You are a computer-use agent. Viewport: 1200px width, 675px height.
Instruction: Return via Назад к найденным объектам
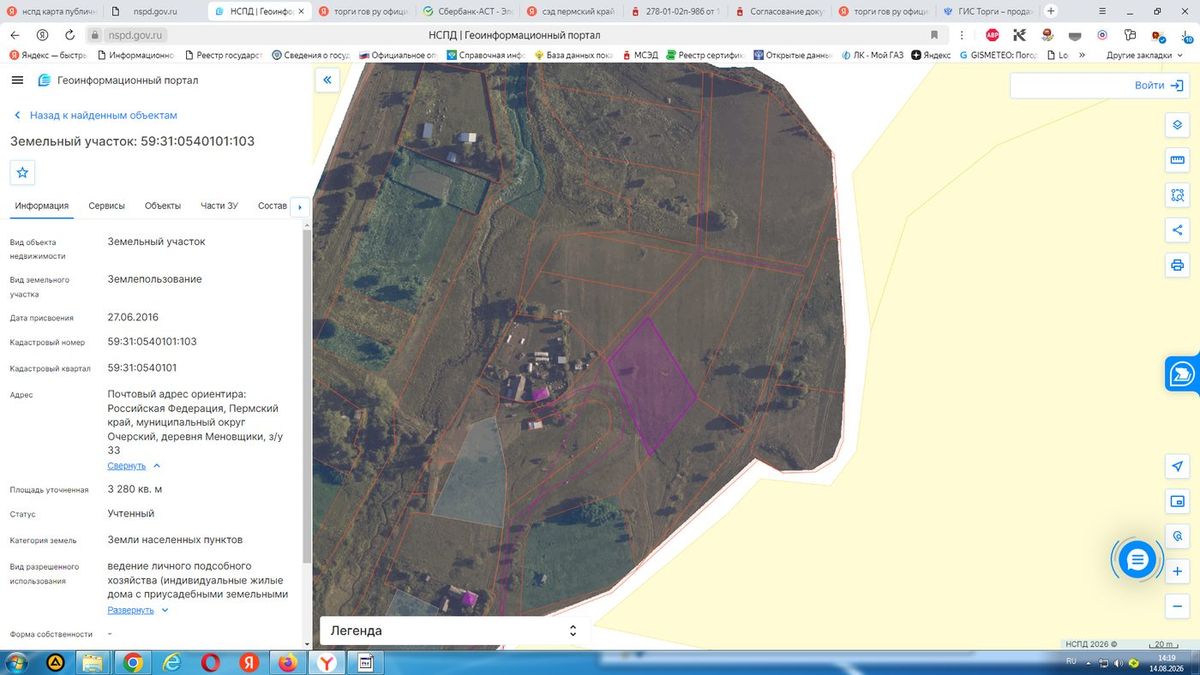click(x=94, y=116)
